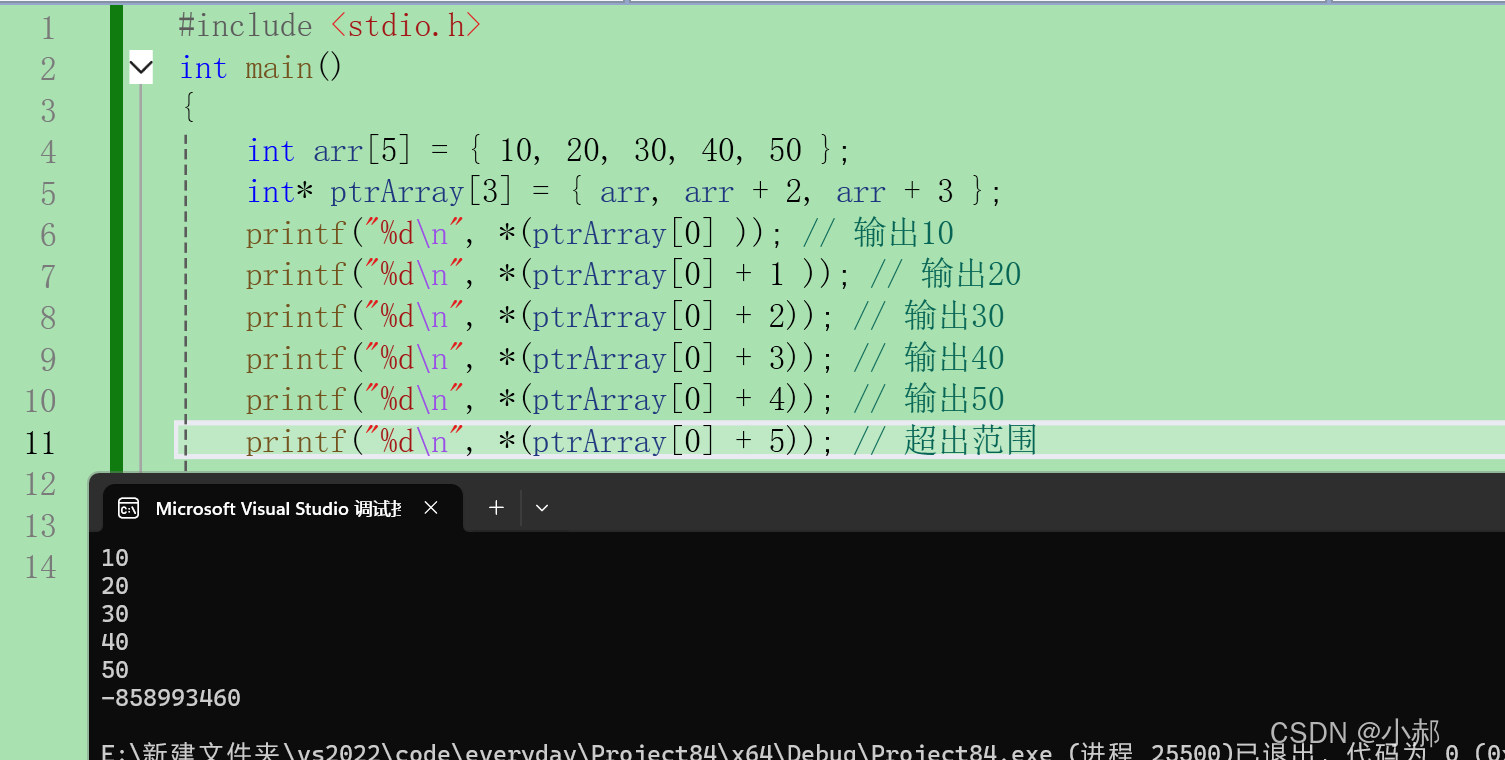Click the opening brace on line 3
This screenshot has height=760, width=1505.
click(188, 109)
